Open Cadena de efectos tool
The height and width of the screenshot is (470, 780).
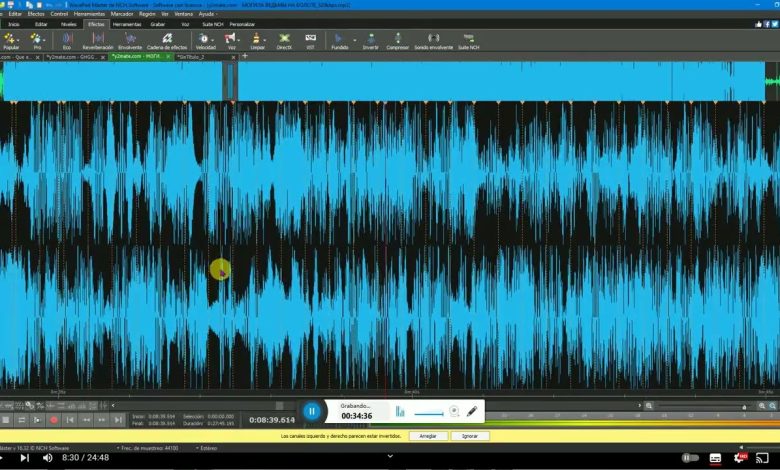[167, 40]
